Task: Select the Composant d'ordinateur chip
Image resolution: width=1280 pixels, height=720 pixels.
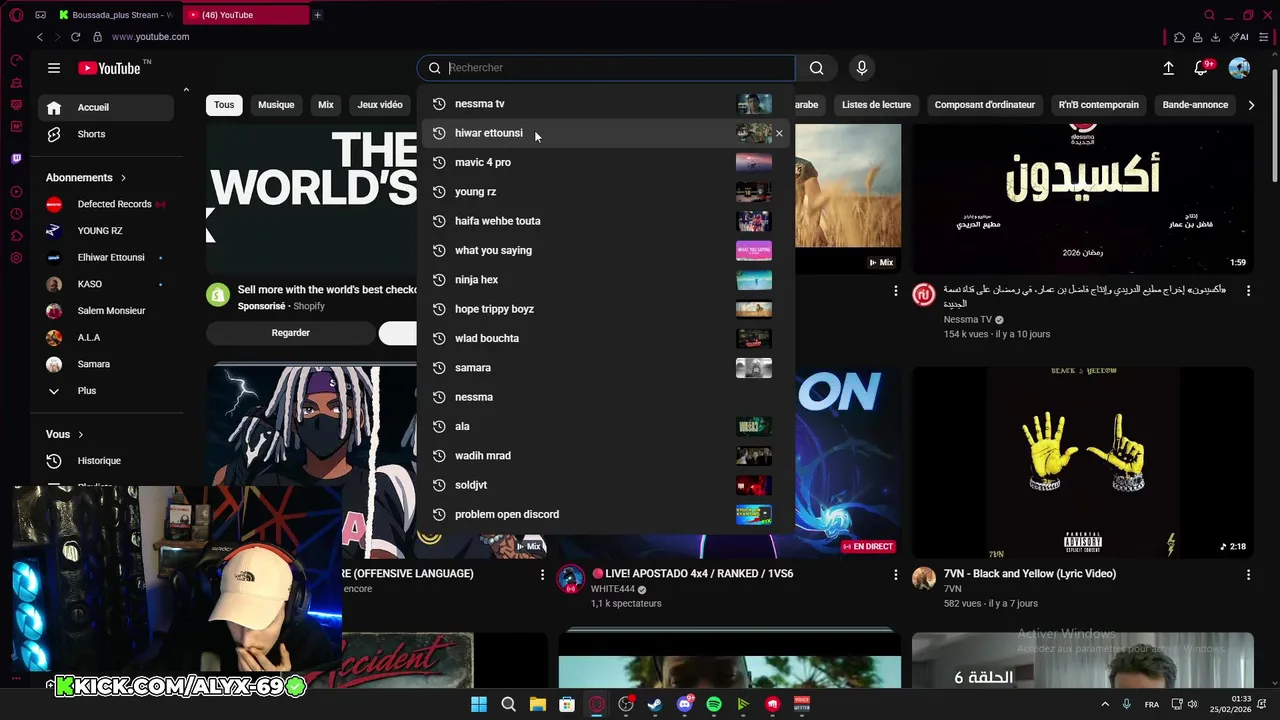Action: click(x=985, y=105)
